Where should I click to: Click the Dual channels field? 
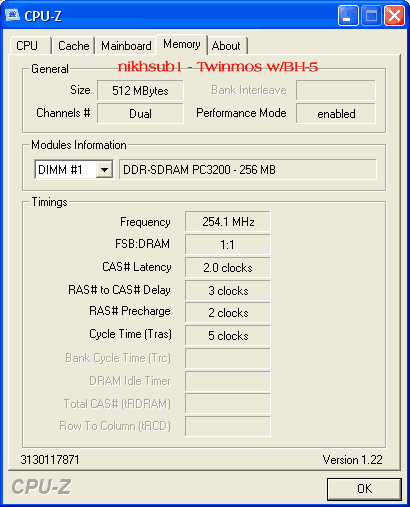(x=140, y=113)
